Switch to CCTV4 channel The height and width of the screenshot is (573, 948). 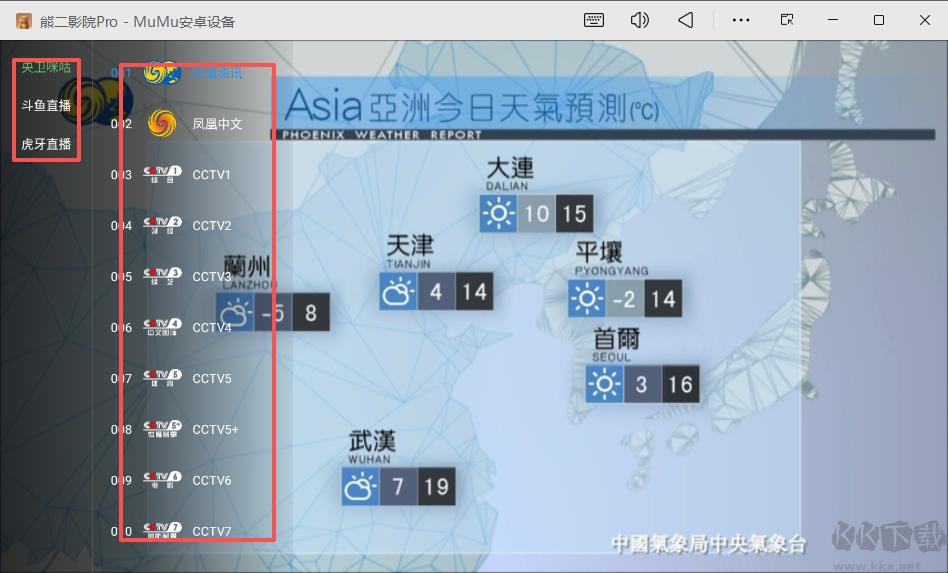[211, 328]
